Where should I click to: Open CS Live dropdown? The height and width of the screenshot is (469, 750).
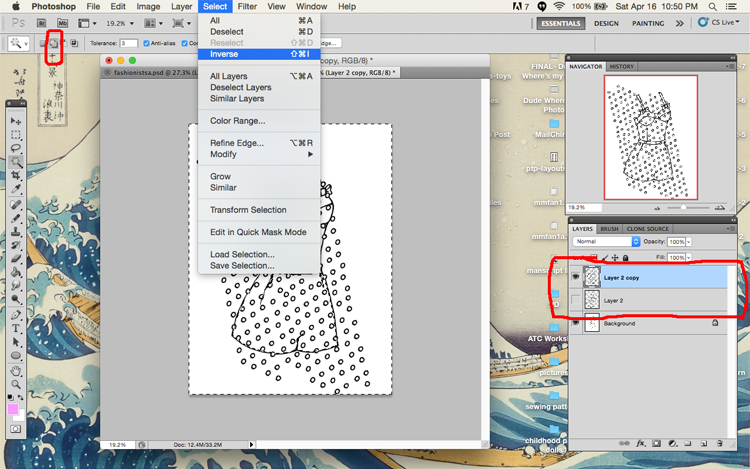click(x=719, y=22)
